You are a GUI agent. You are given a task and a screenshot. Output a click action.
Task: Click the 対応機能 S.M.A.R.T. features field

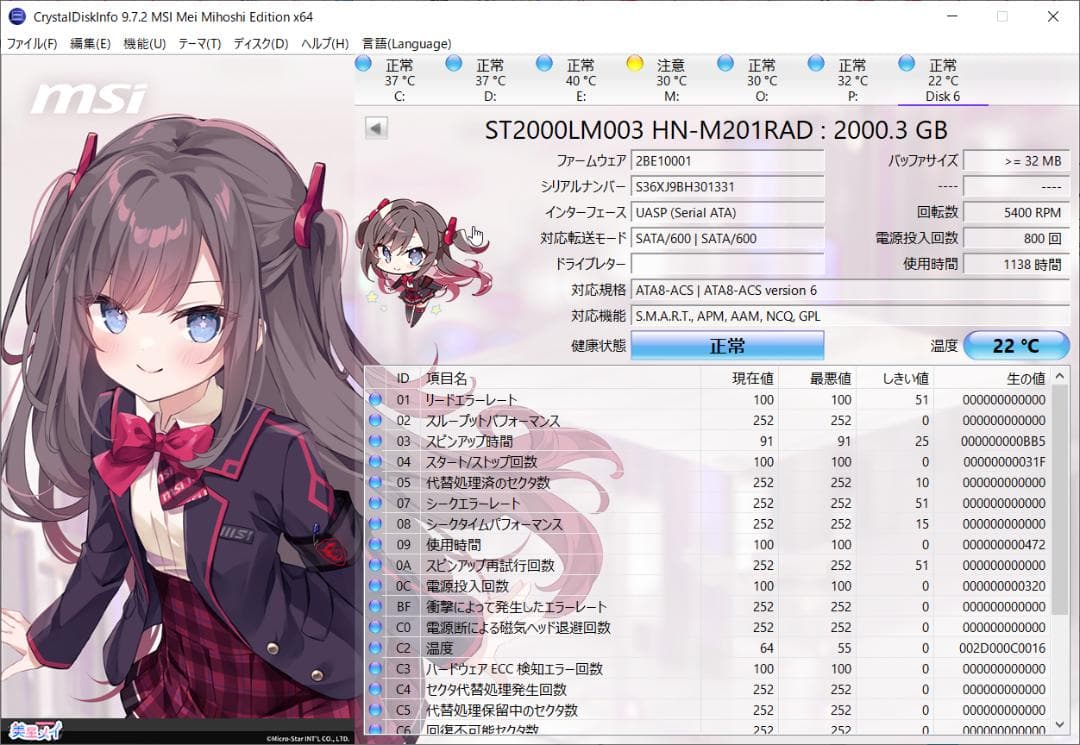[850, 316]
